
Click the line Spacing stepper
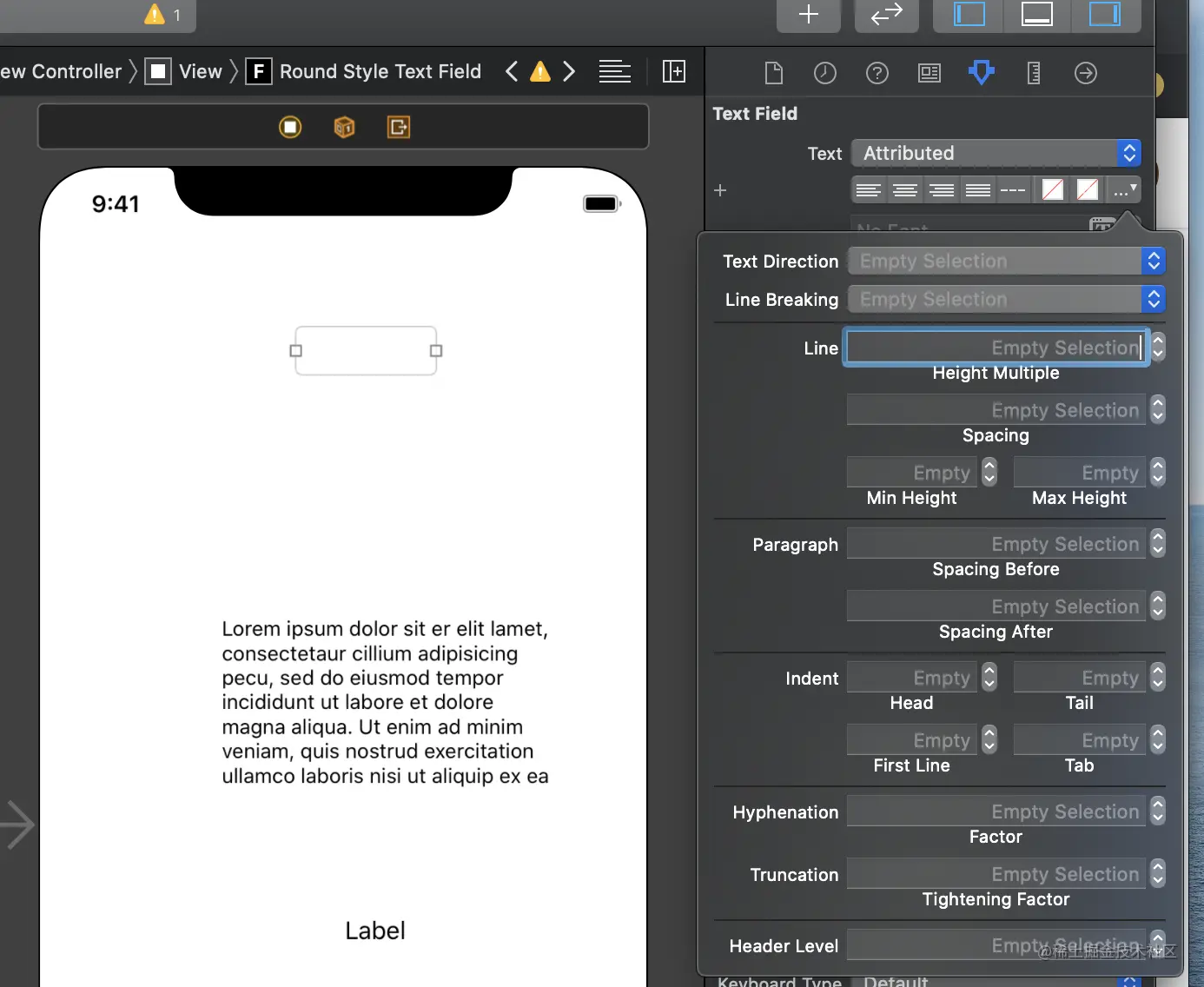1158,410
